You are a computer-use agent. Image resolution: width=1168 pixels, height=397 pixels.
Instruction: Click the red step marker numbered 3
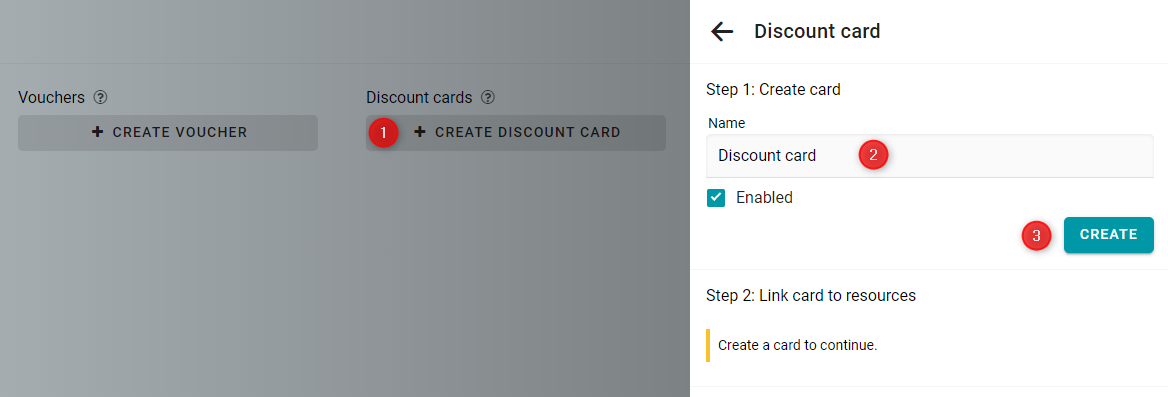(x=1036, y=236)
